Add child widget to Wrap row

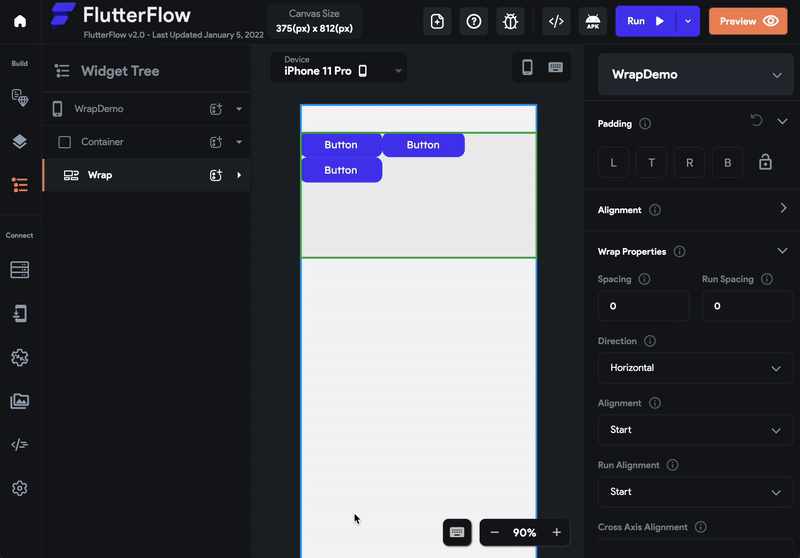[x=216, y=175]
